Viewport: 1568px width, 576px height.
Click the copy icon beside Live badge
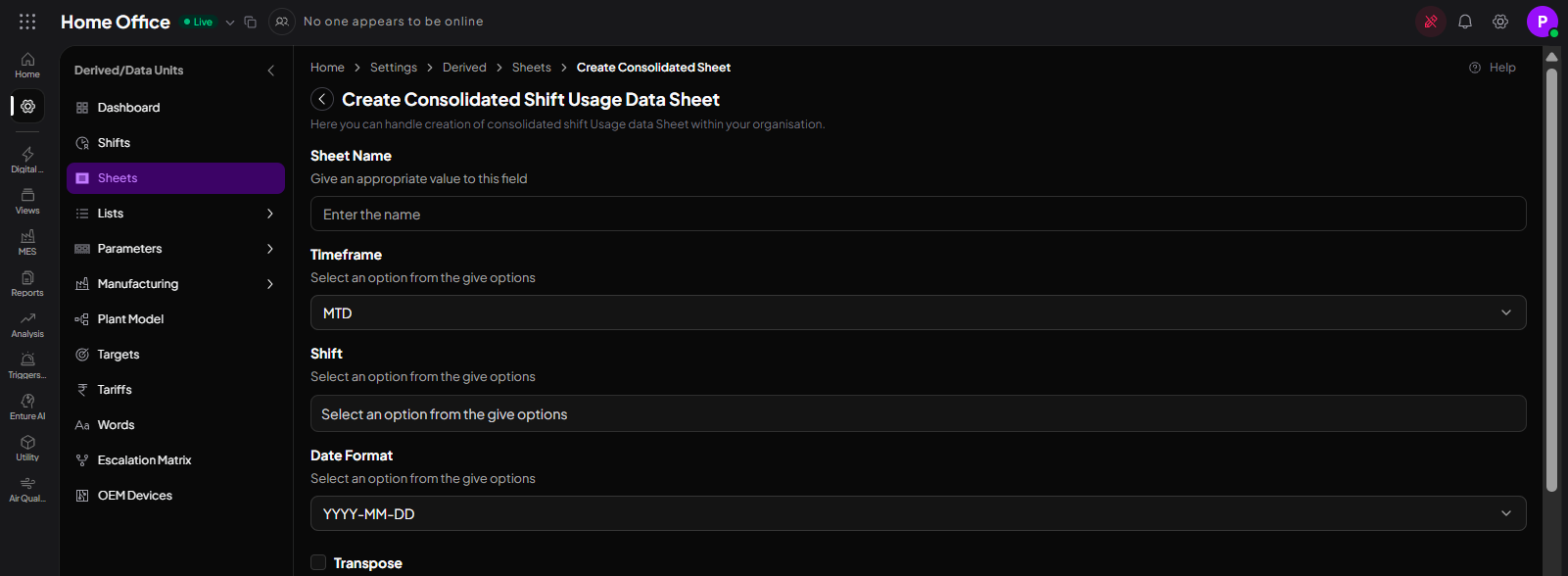tap(250, 22)
